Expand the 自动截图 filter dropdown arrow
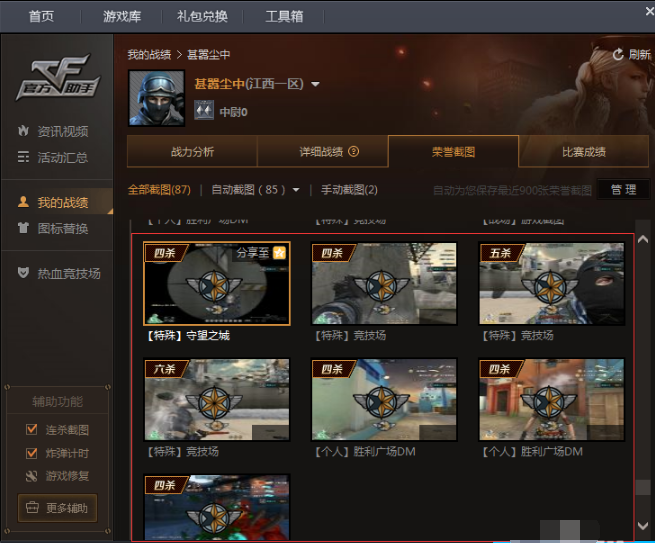This screenshot has height=543, width=655. (x=297, y=190)
